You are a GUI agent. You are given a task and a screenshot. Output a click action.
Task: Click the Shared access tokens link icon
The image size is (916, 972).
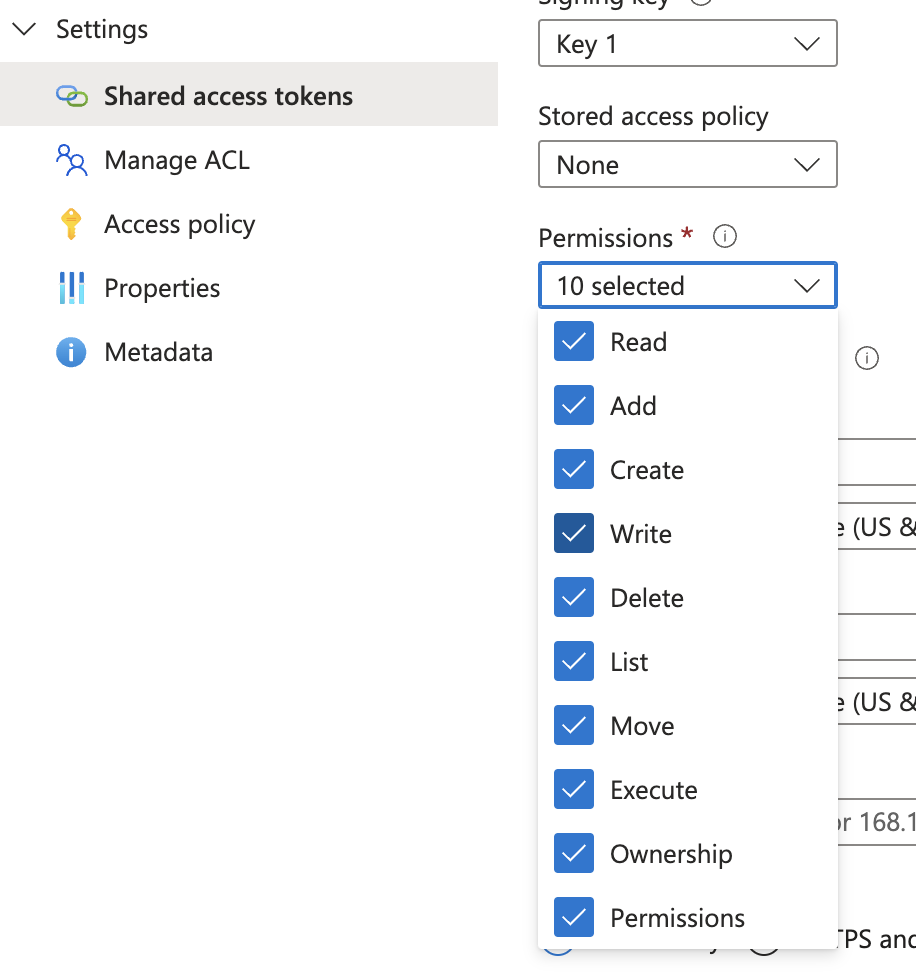coord(73,95)
